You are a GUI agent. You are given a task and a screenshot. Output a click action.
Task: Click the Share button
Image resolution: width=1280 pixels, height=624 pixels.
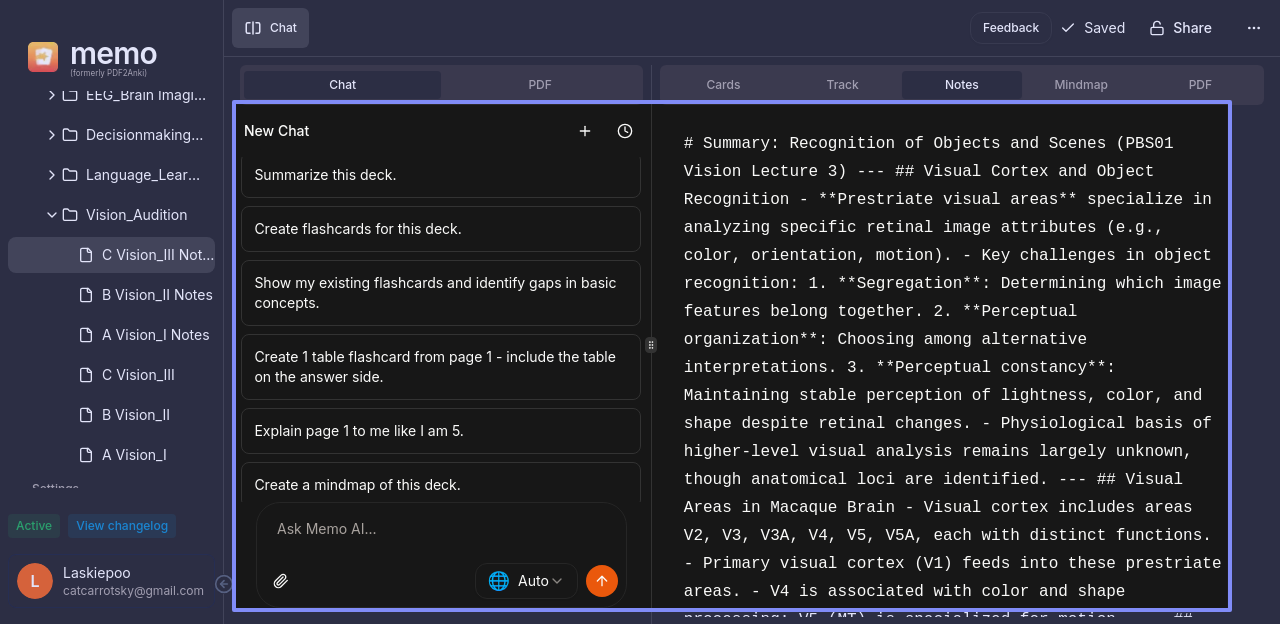(x=1181, y=28)
